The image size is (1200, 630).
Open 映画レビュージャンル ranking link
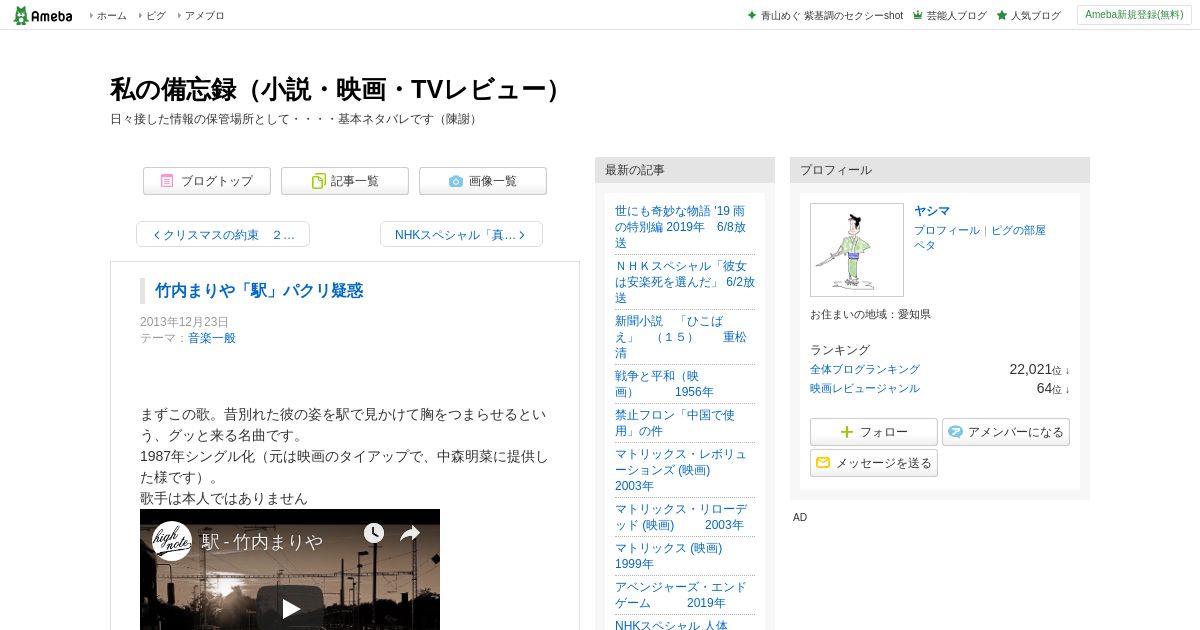click(865, 388)
